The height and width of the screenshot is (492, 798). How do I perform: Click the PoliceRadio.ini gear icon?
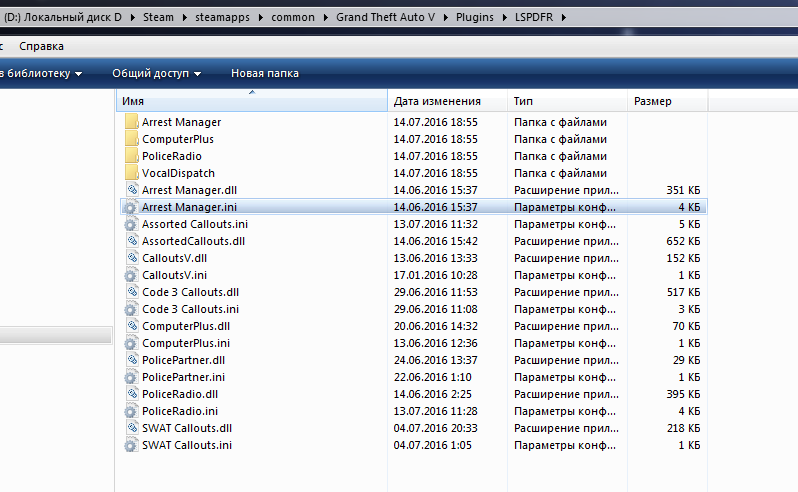coord(131,411)
